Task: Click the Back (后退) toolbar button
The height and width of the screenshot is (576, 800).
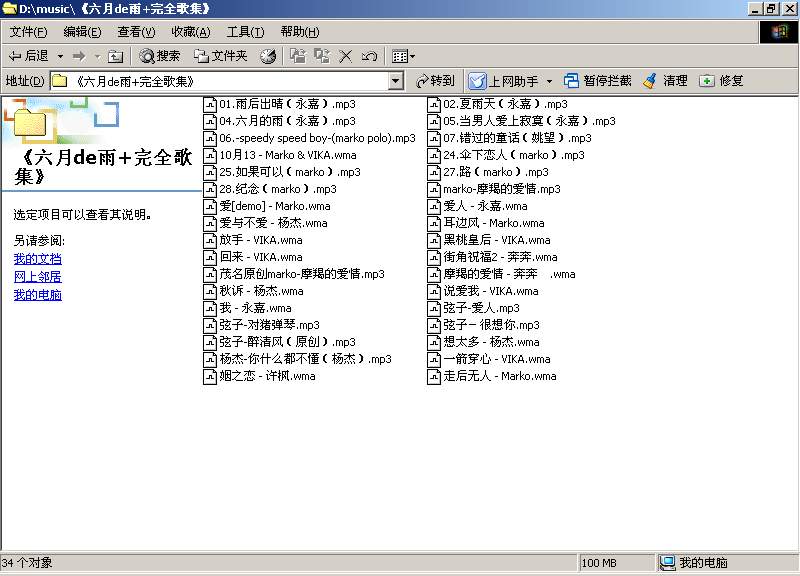Action: tap(29, 56)
